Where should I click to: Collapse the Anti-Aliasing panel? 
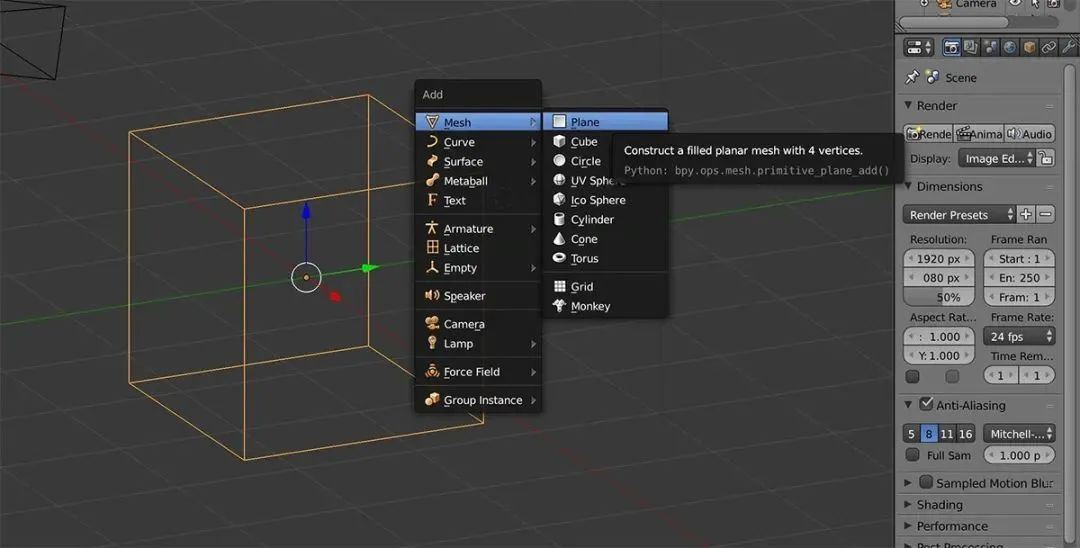click(x=908, y=405)
